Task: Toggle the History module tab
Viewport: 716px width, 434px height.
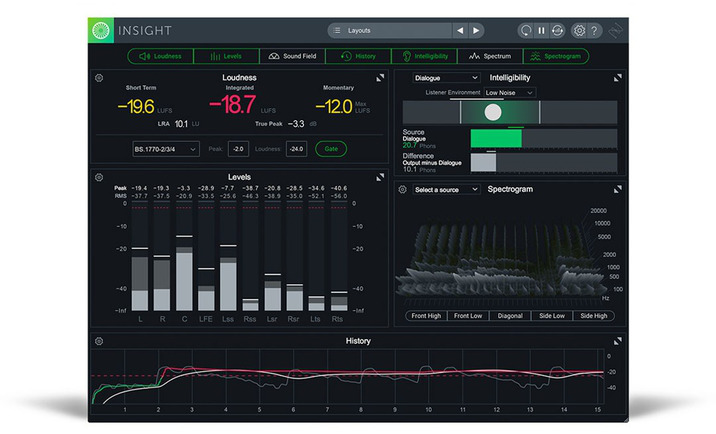Action: [x=358, y=56]
